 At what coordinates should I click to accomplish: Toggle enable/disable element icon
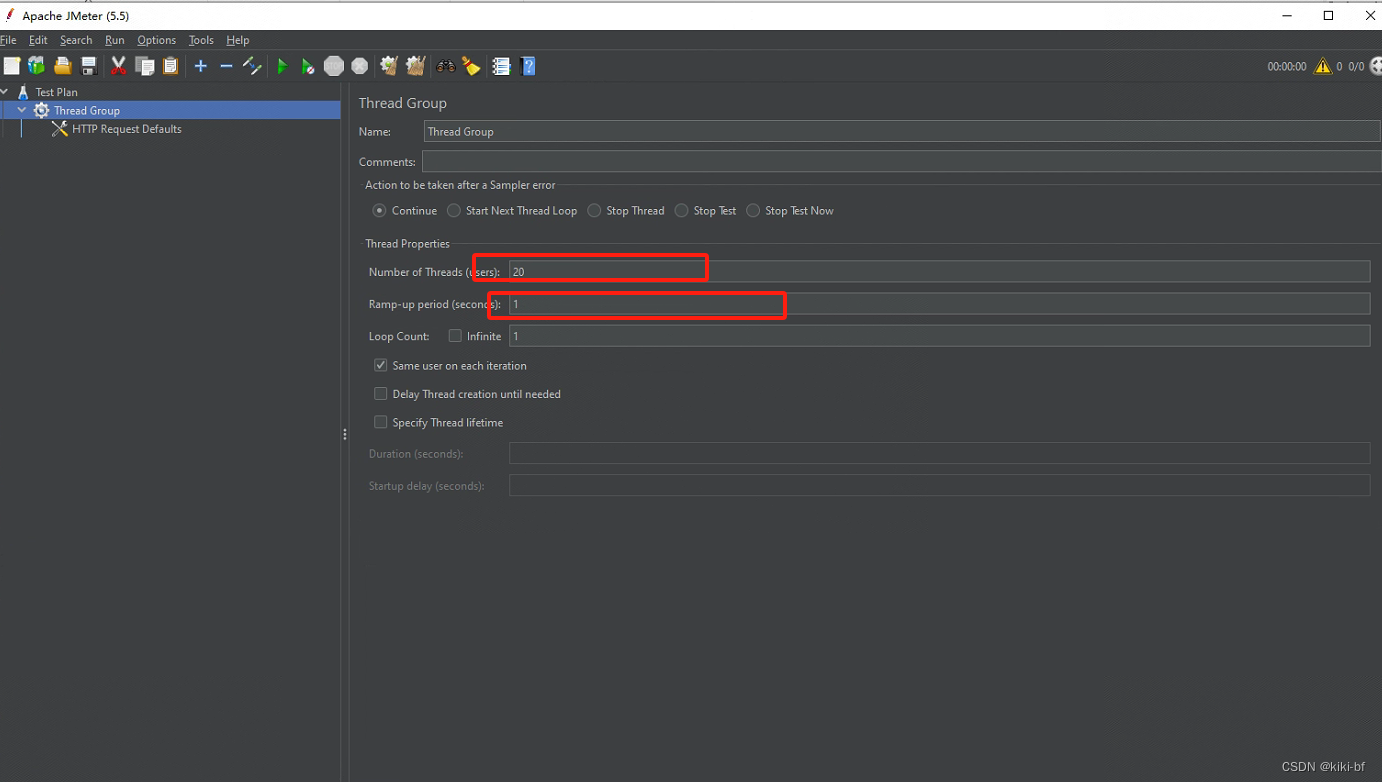coord(252,66)
